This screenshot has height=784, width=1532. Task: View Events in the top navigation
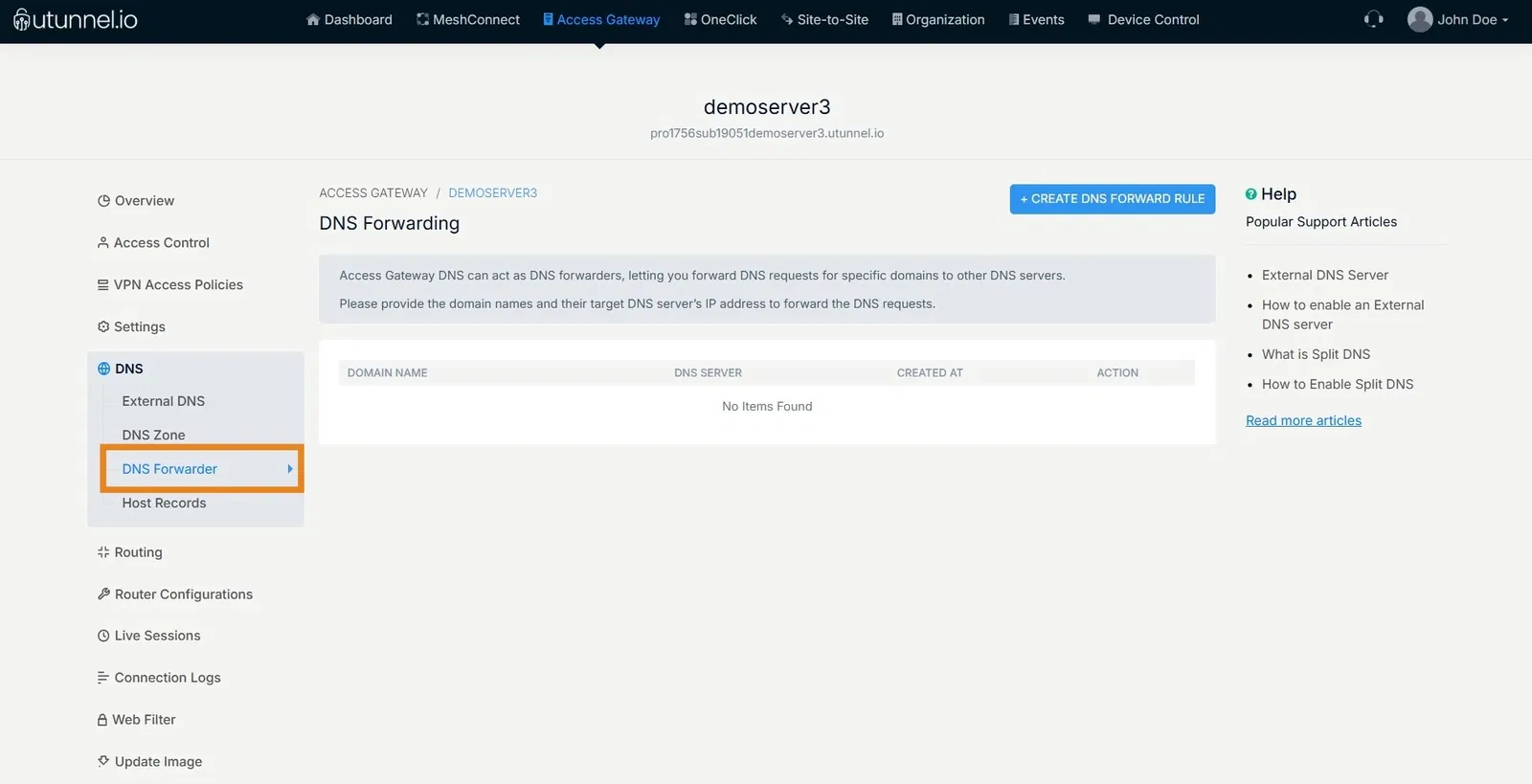click(1037, 19)
